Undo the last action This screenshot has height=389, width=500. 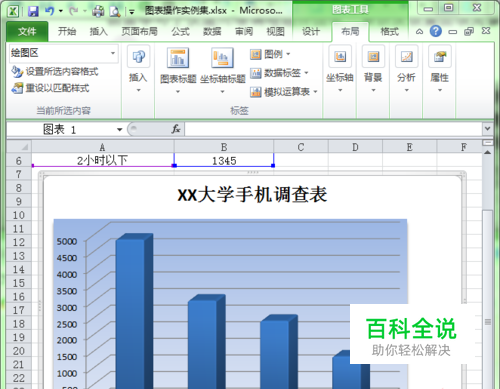coord(50,11)
